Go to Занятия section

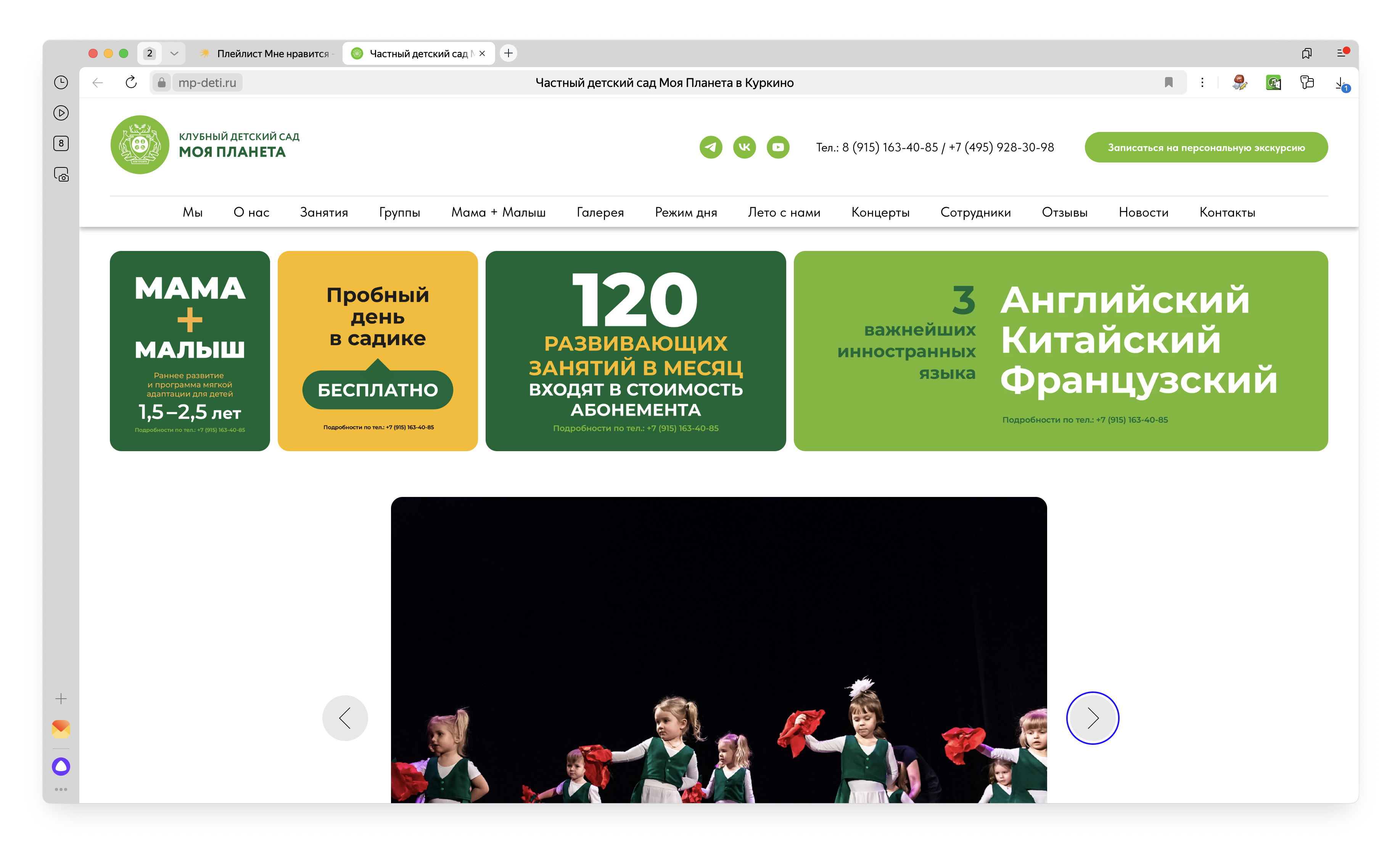click(x=324, y=212)
